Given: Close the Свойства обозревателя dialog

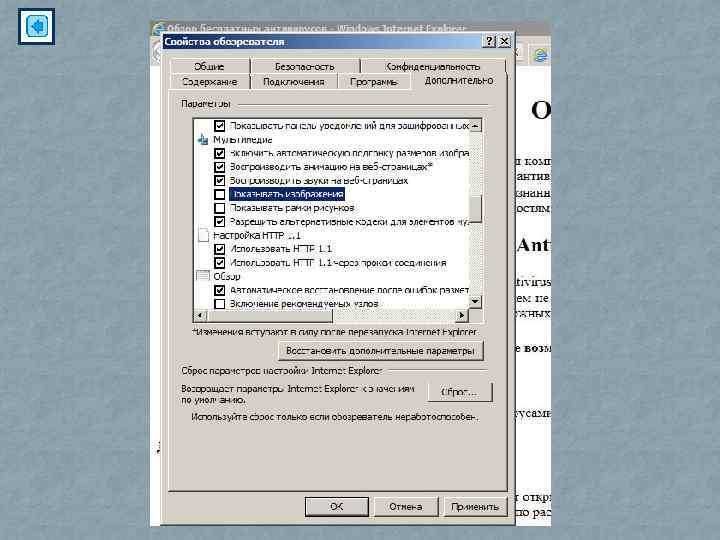Looking at the screenshot, I should 504,41.
